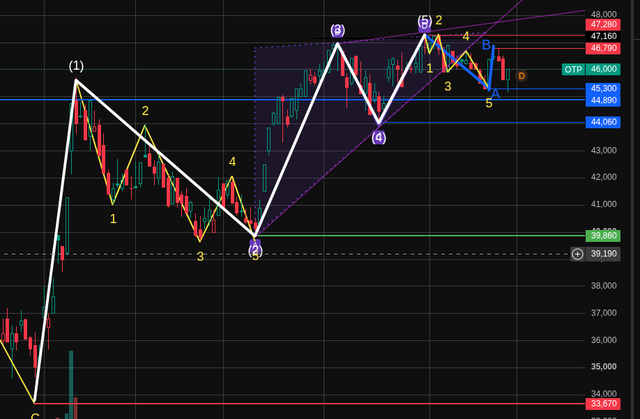The height and width of the screenshot is (419, 640).
Task: Click the 48,000 price scale value
Action: (x=604, y=15)
